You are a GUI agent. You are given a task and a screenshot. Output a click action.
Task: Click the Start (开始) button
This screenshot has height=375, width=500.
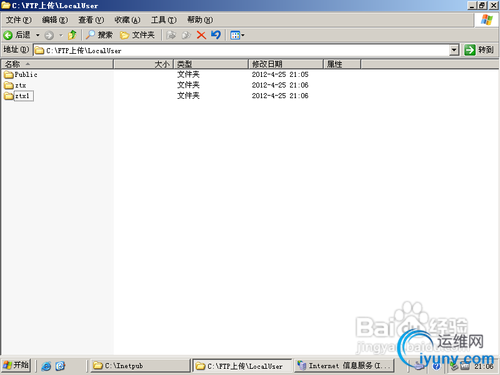[16, 365]
